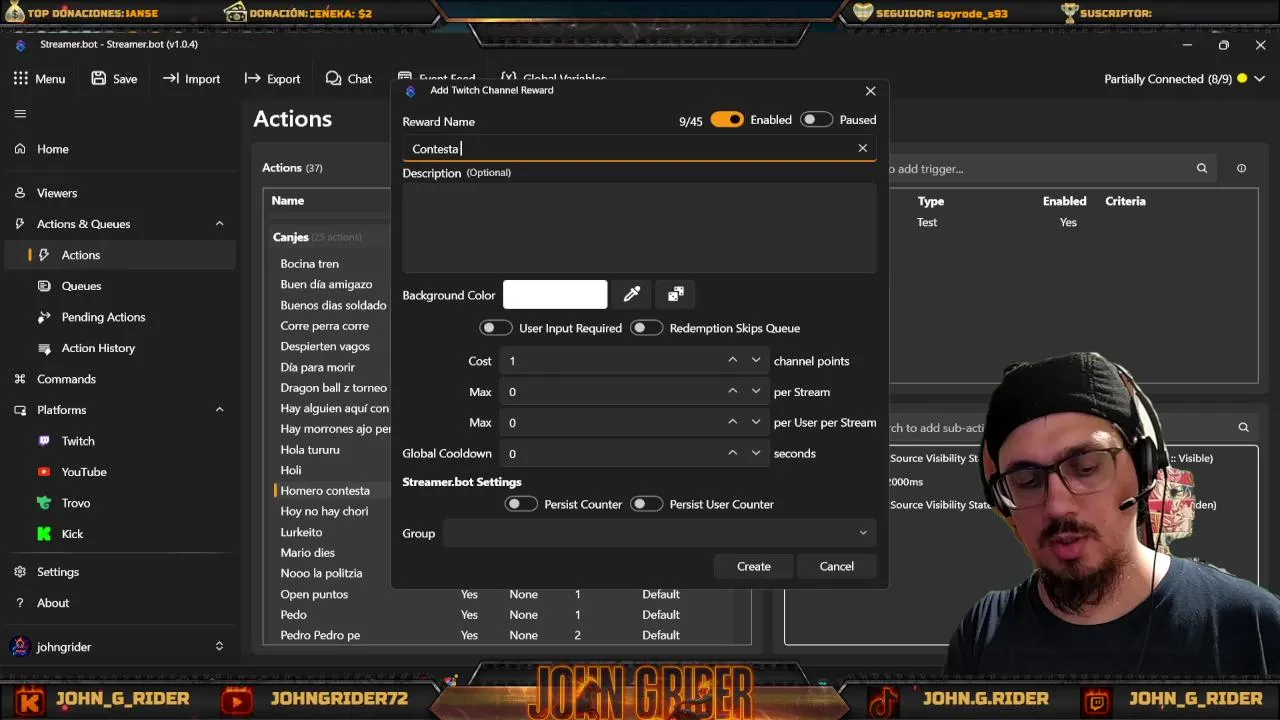1280x720 pixels.
Task: Click Import in the toolbar
Action: pyautogui.click(x=191, y=78)
